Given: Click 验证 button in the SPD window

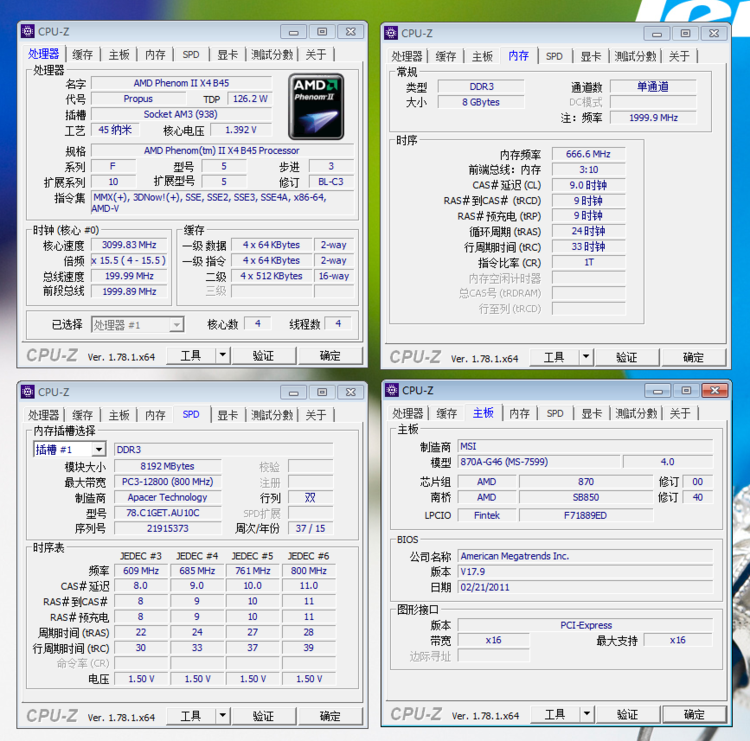Looking at the screenshot, I should click(x=263, y=716).
